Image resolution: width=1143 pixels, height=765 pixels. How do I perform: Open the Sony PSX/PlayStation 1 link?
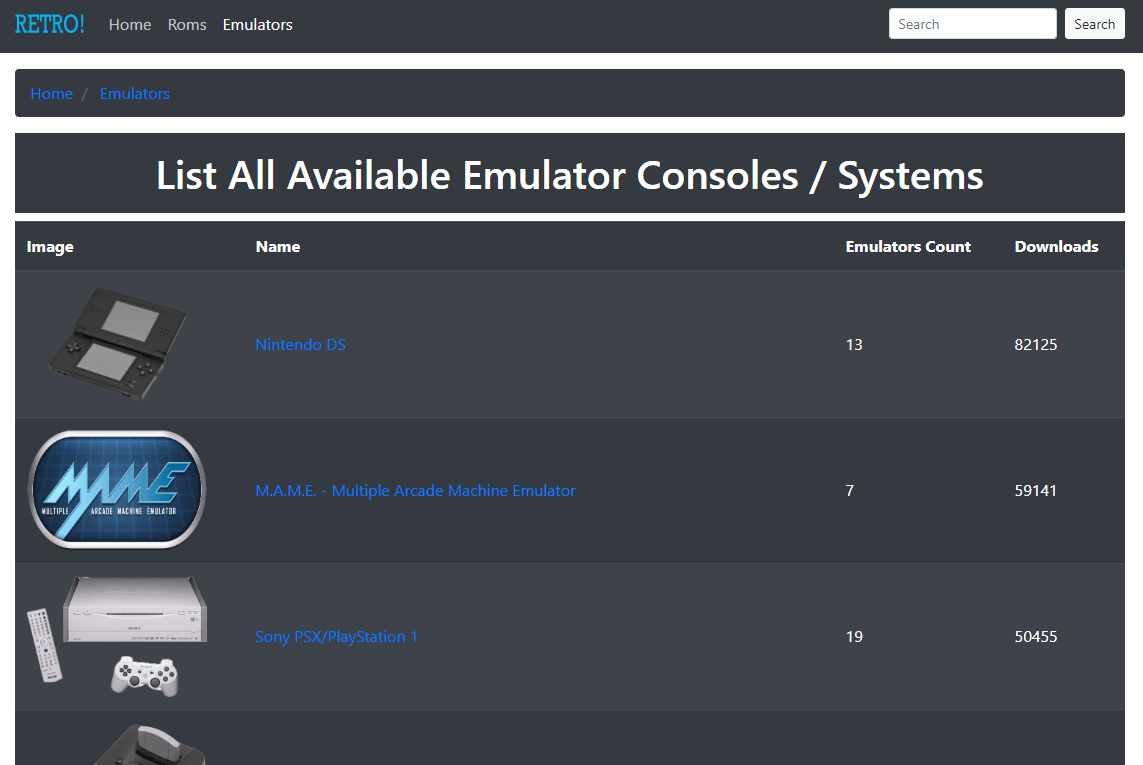click(336, 637)
